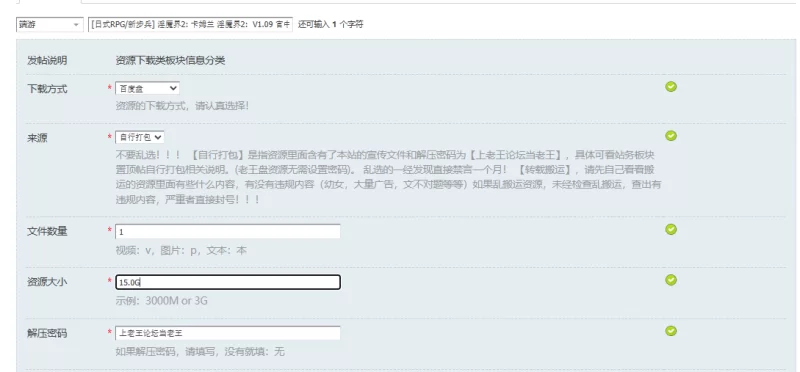Click the 来源 field label

coord(37,138)
